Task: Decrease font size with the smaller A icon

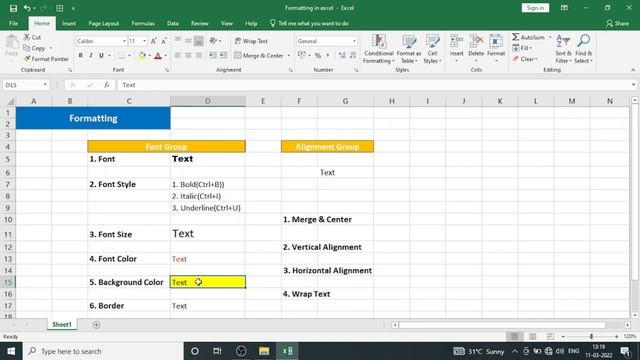Action: [164, 41]
